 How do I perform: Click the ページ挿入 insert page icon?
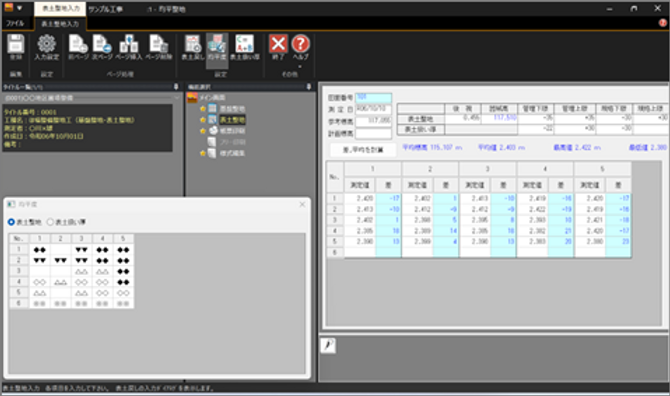point(129,44)
